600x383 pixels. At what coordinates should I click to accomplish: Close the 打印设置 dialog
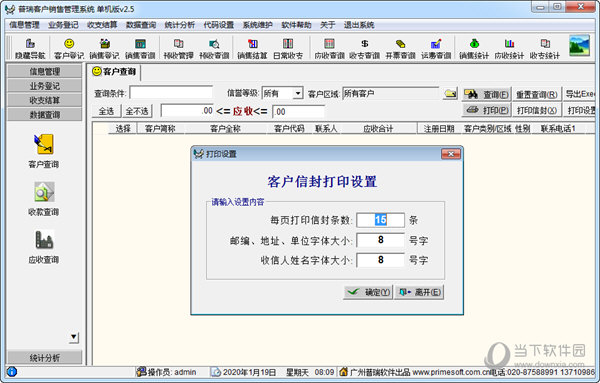click(x=451, y=154)
